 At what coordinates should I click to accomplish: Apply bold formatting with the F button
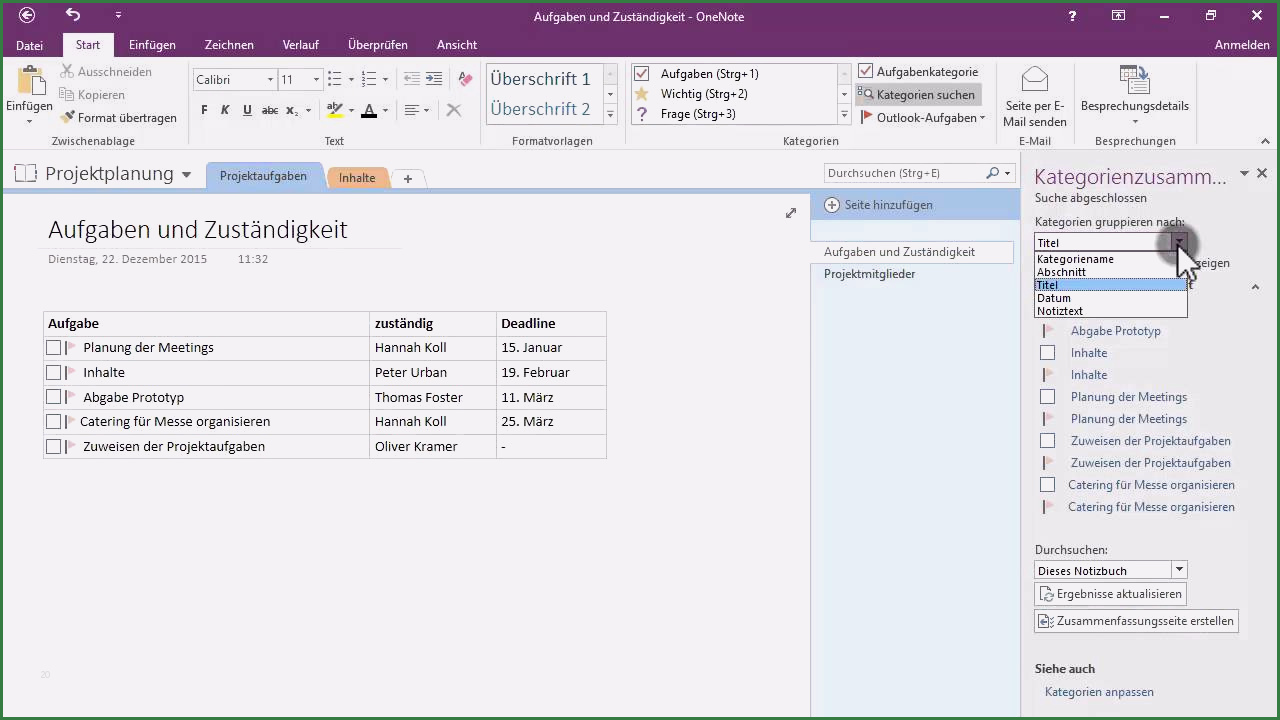(x=204, y=110)
